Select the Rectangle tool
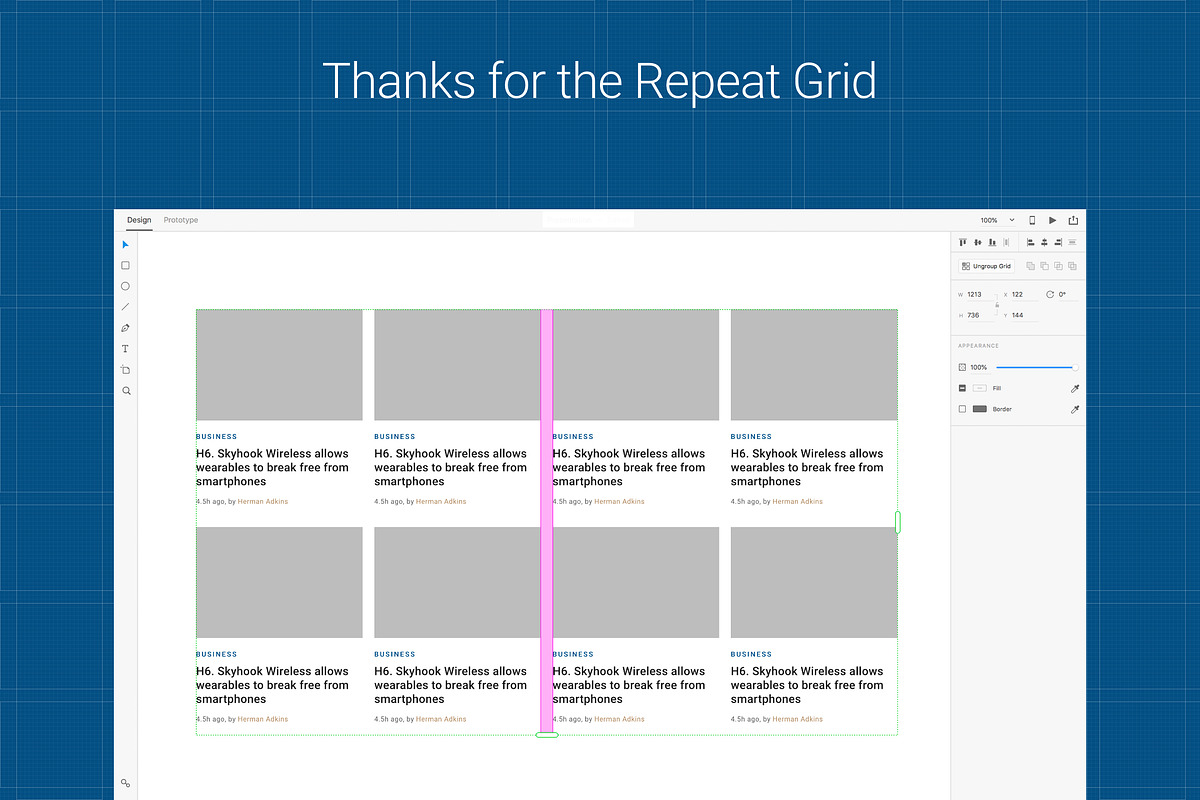This screenshot has width=1200, height=800. tap(125, 266)
